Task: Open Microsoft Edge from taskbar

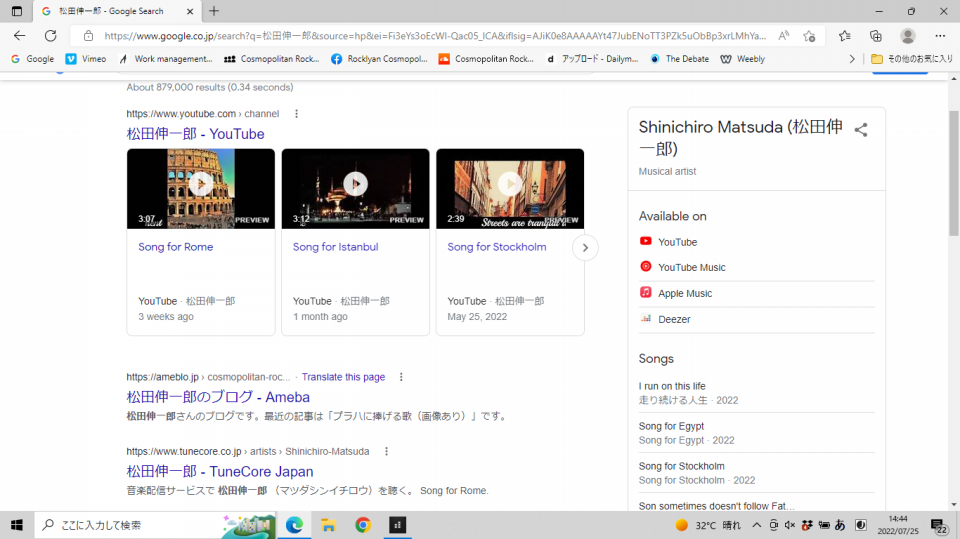Action: [x=294, y=525]
